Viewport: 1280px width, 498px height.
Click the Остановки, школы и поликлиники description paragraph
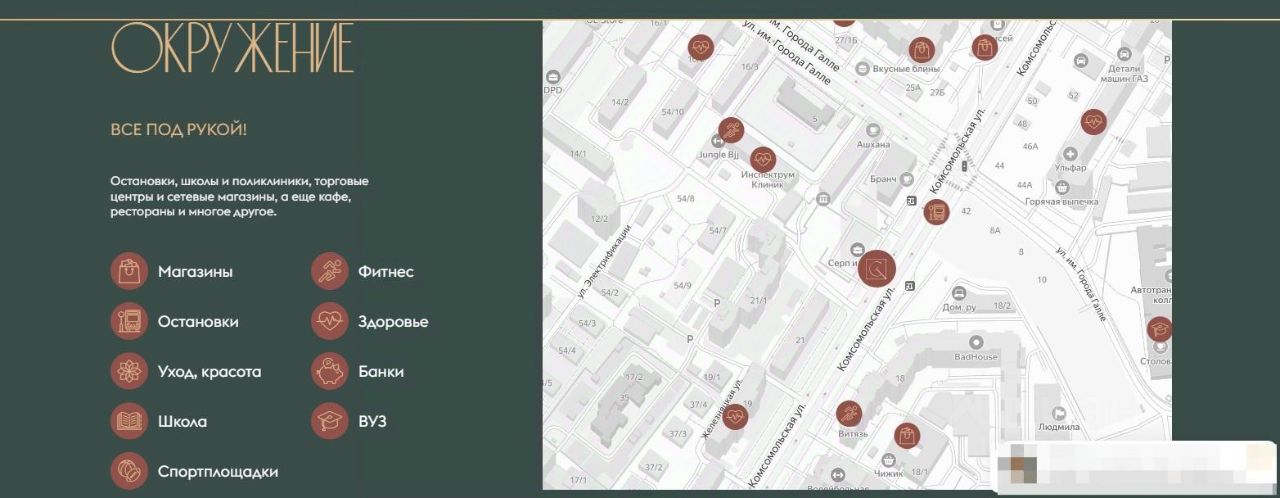point(240,197)
